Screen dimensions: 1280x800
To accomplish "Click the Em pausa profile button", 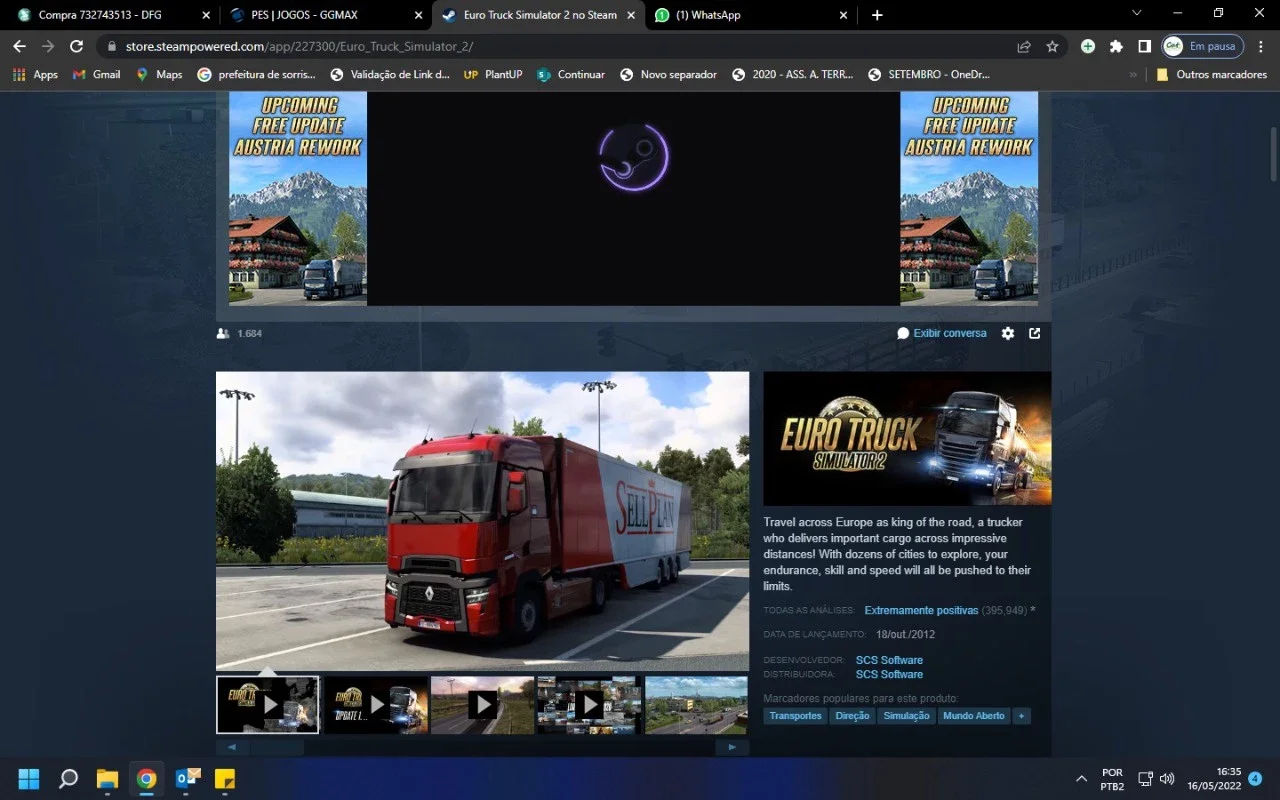I will (1203, 46).
